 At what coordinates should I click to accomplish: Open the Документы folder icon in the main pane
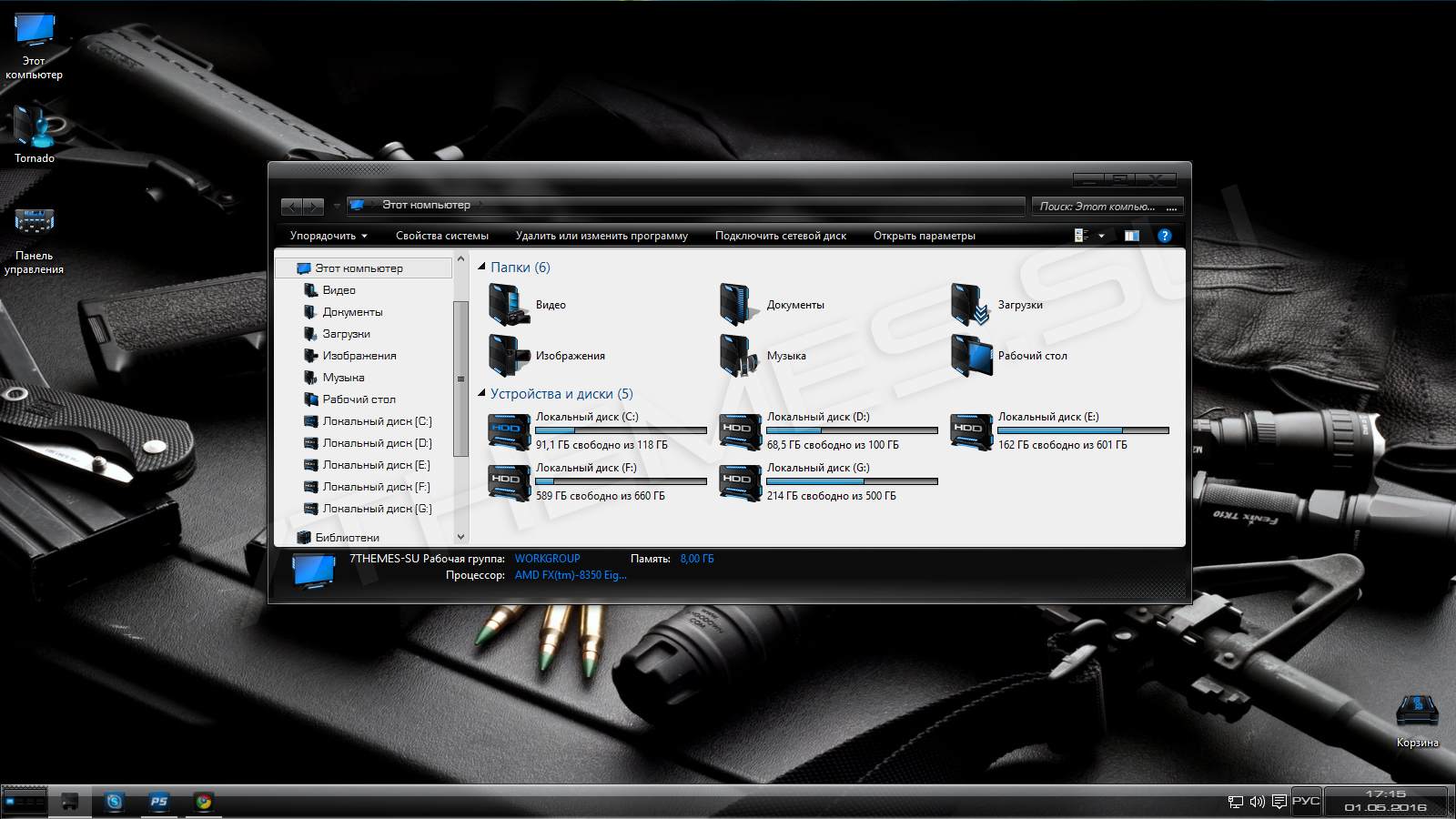pyautogui.click(x=741, y=305)
